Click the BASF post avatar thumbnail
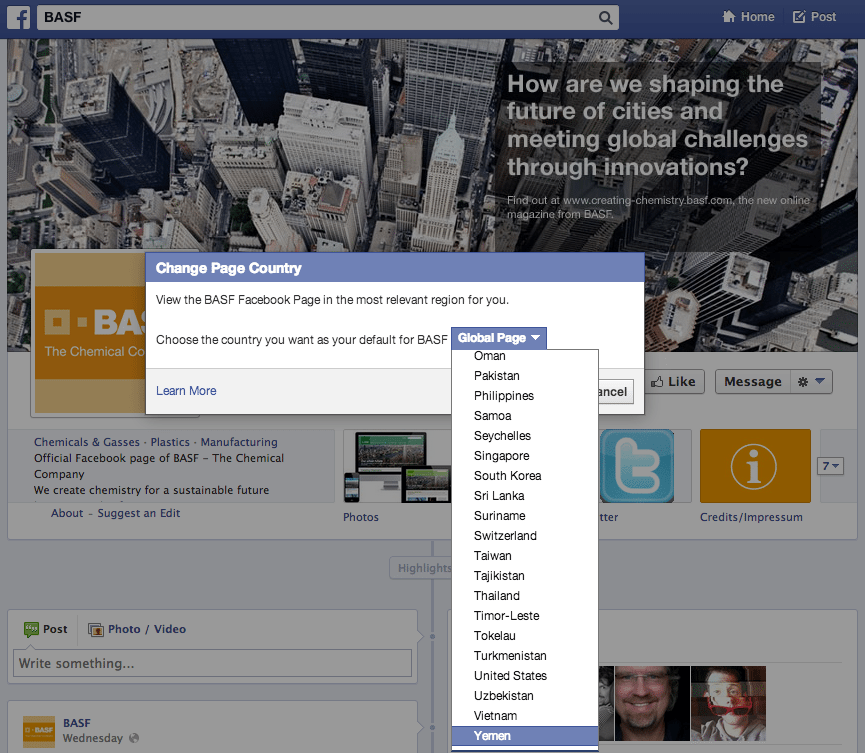The height and width of the screenshot is (753, 865). 39,731
